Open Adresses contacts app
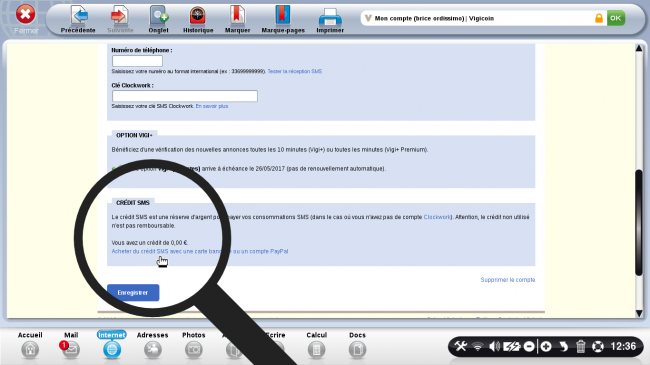Viewport: 650px width, 365px height. coord(153,350)
